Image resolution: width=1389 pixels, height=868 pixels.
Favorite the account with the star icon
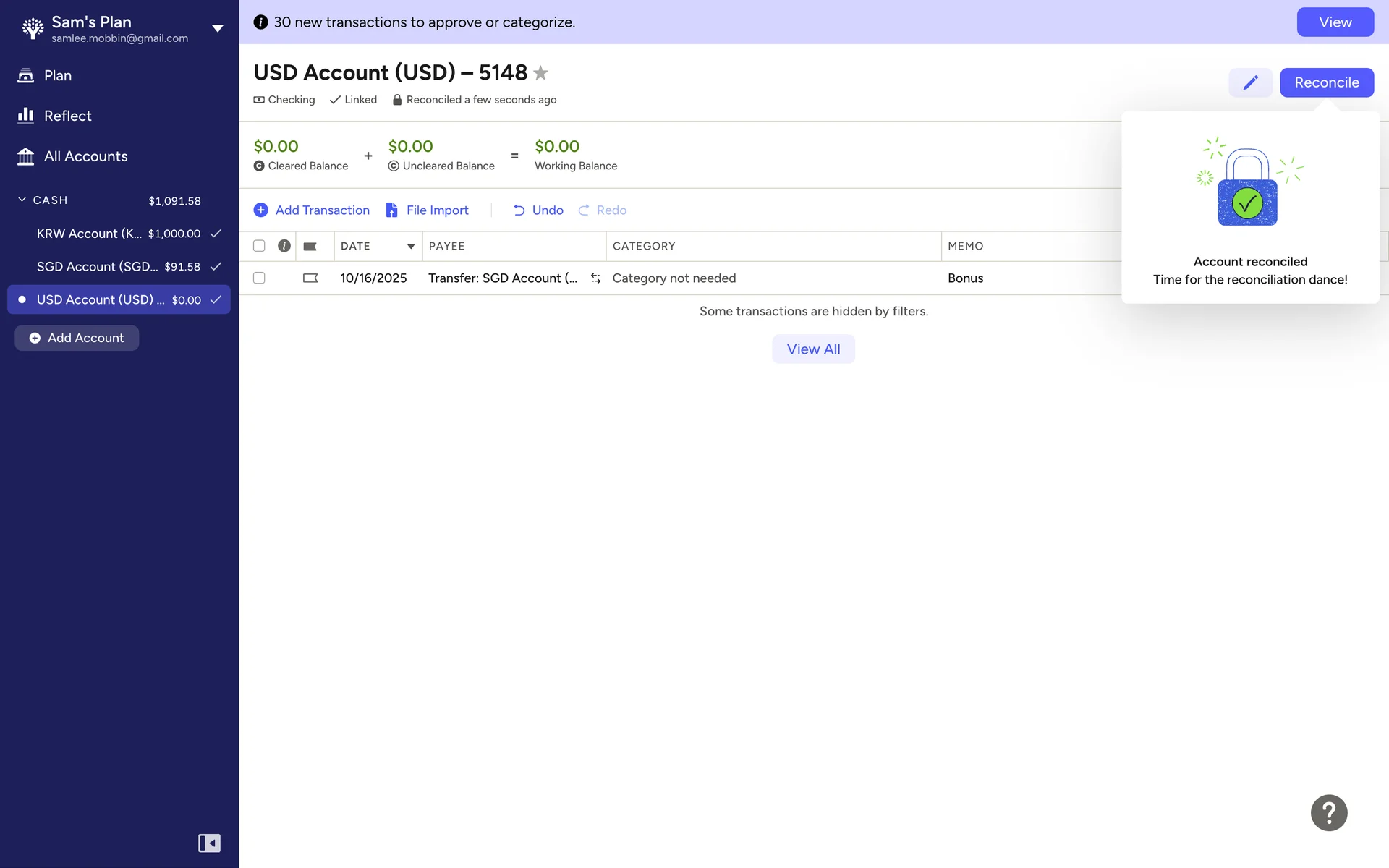pyautogui.click(x=540, y=73)
